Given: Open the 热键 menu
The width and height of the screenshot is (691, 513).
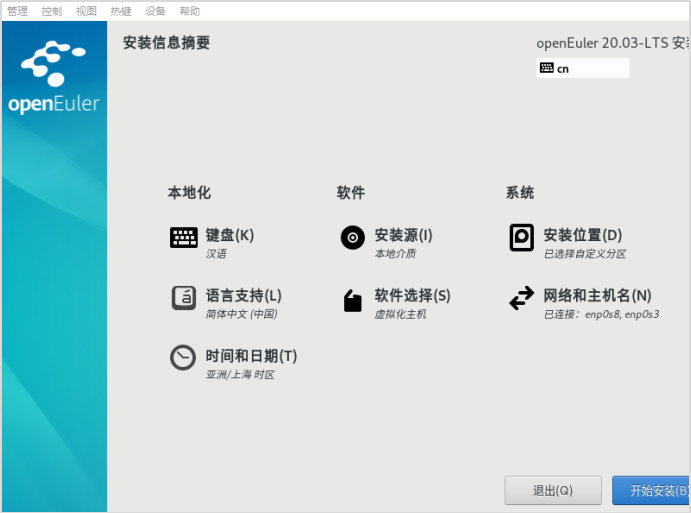Looking at the screenshot, I should click(121, 11).
